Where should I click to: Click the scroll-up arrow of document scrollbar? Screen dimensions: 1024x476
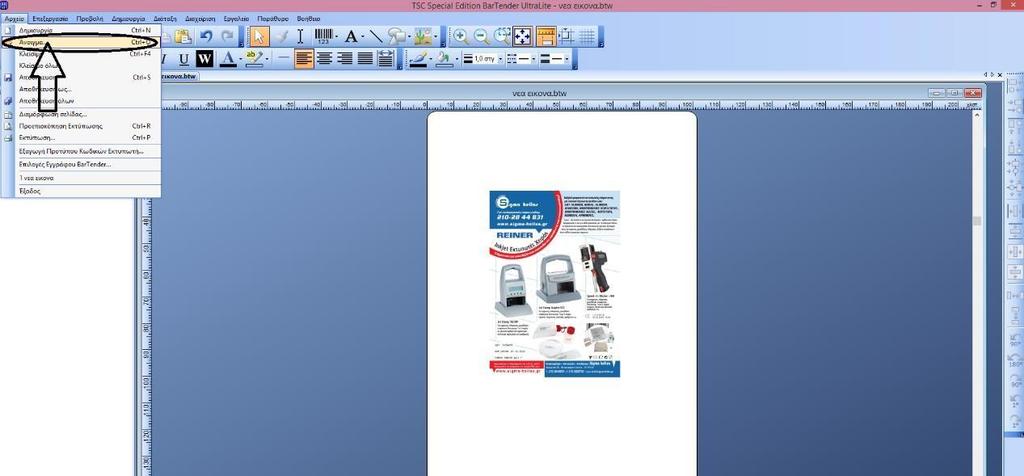pyautogui.click(x=977, y=115)
